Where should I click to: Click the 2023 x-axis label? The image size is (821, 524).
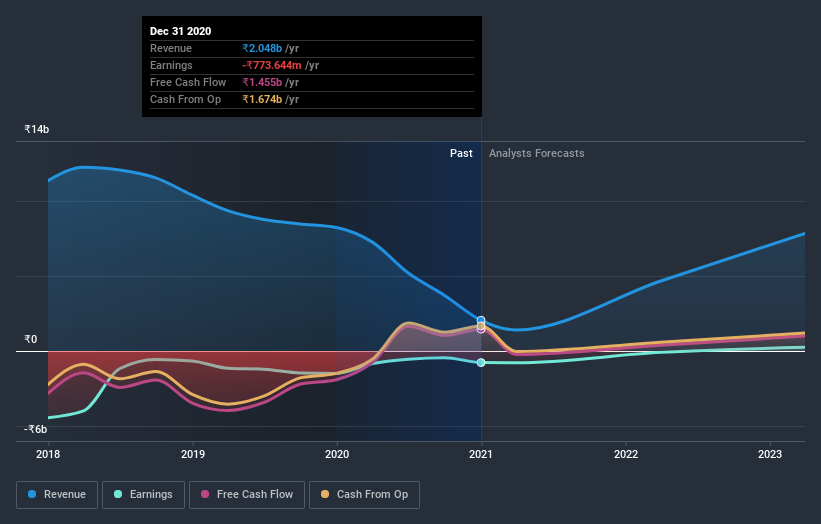pos(770,454)
